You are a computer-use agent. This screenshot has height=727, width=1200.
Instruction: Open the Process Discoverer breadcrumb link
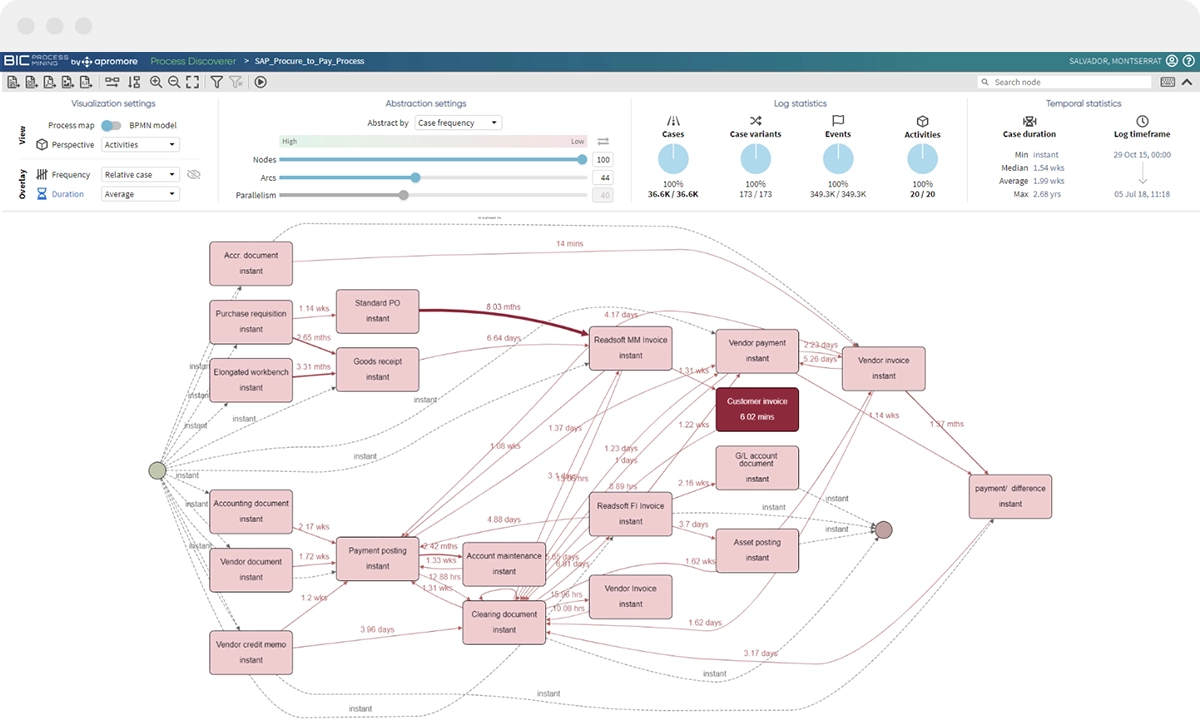(193, 61)
